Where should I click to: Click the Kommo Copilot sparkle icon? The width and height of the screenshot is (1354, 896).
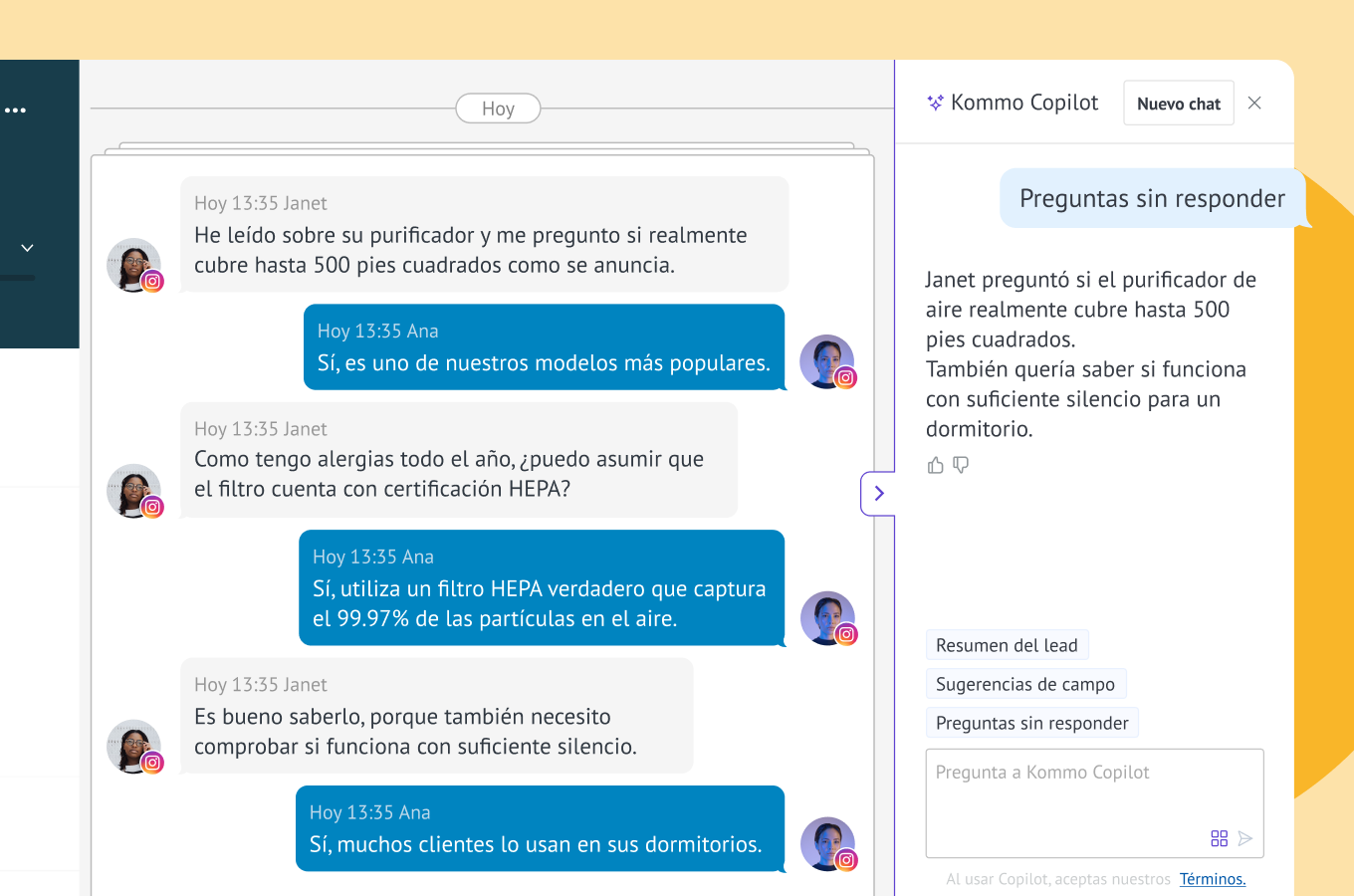tap(935, 103)
